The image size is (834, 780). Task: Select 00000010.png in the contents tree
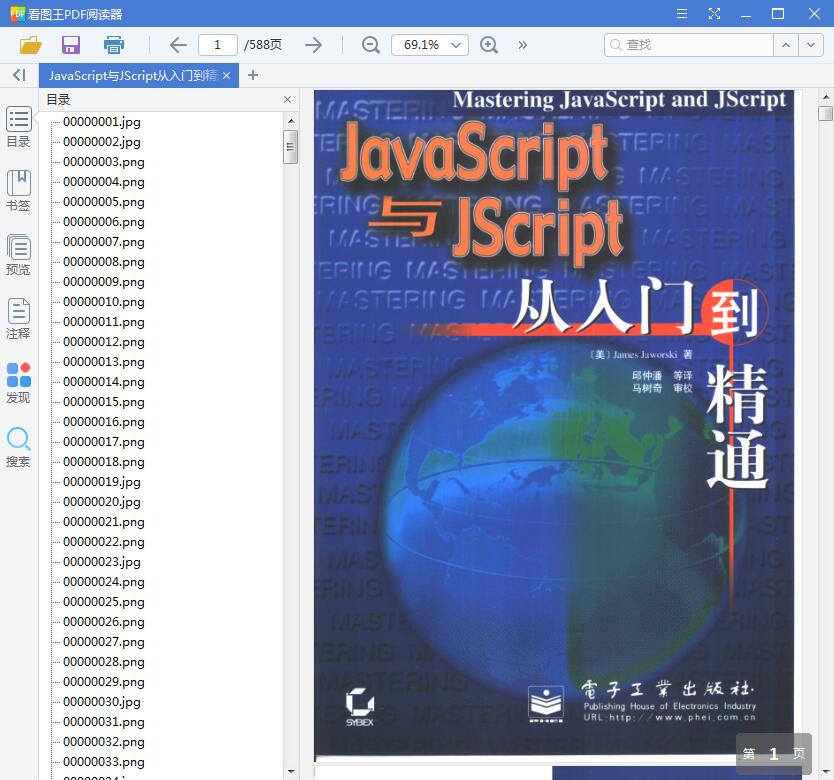point(104,302)
